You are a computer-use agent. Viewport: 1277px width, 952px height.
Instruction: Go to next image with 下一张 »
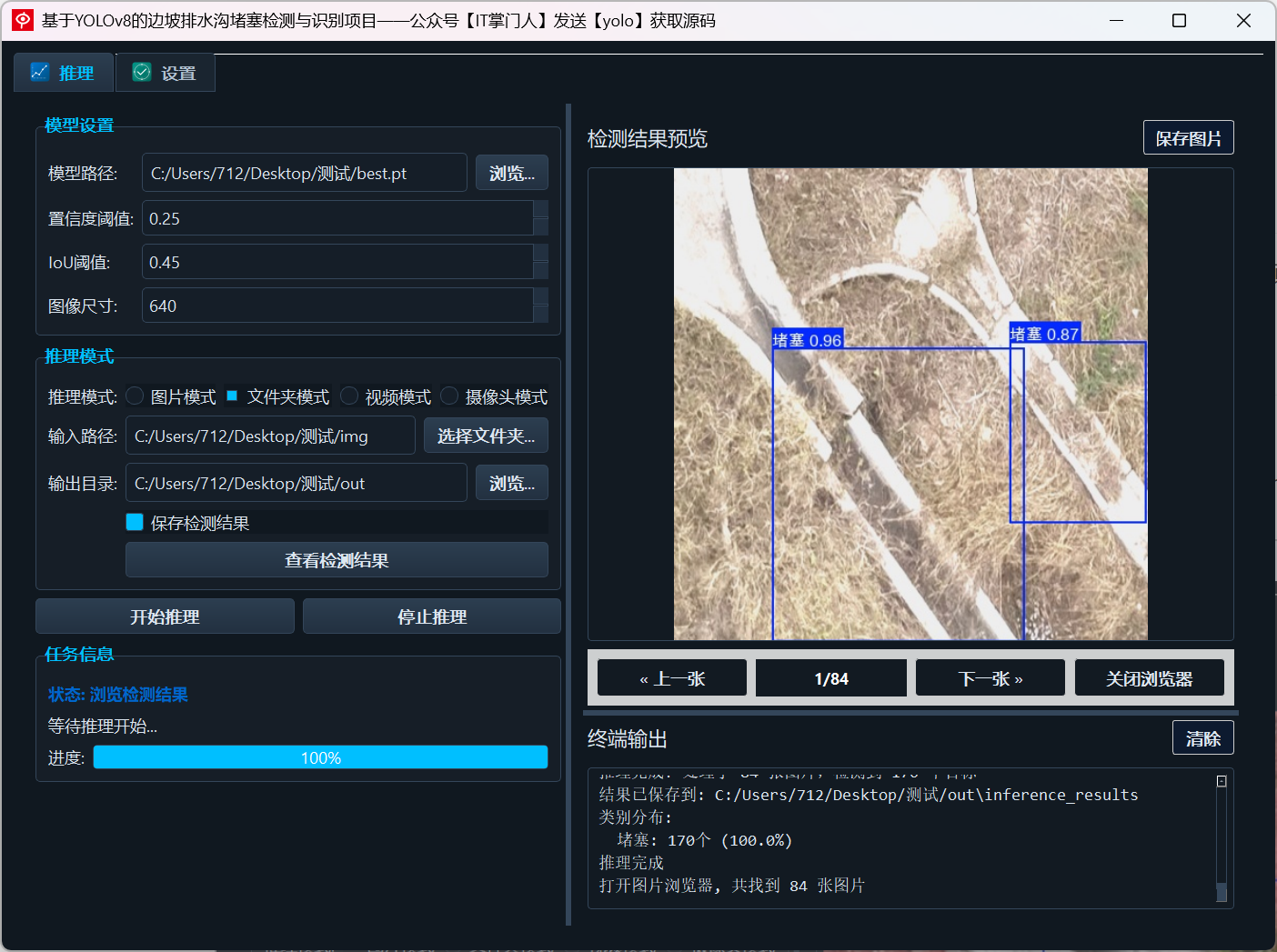point(990,677)
